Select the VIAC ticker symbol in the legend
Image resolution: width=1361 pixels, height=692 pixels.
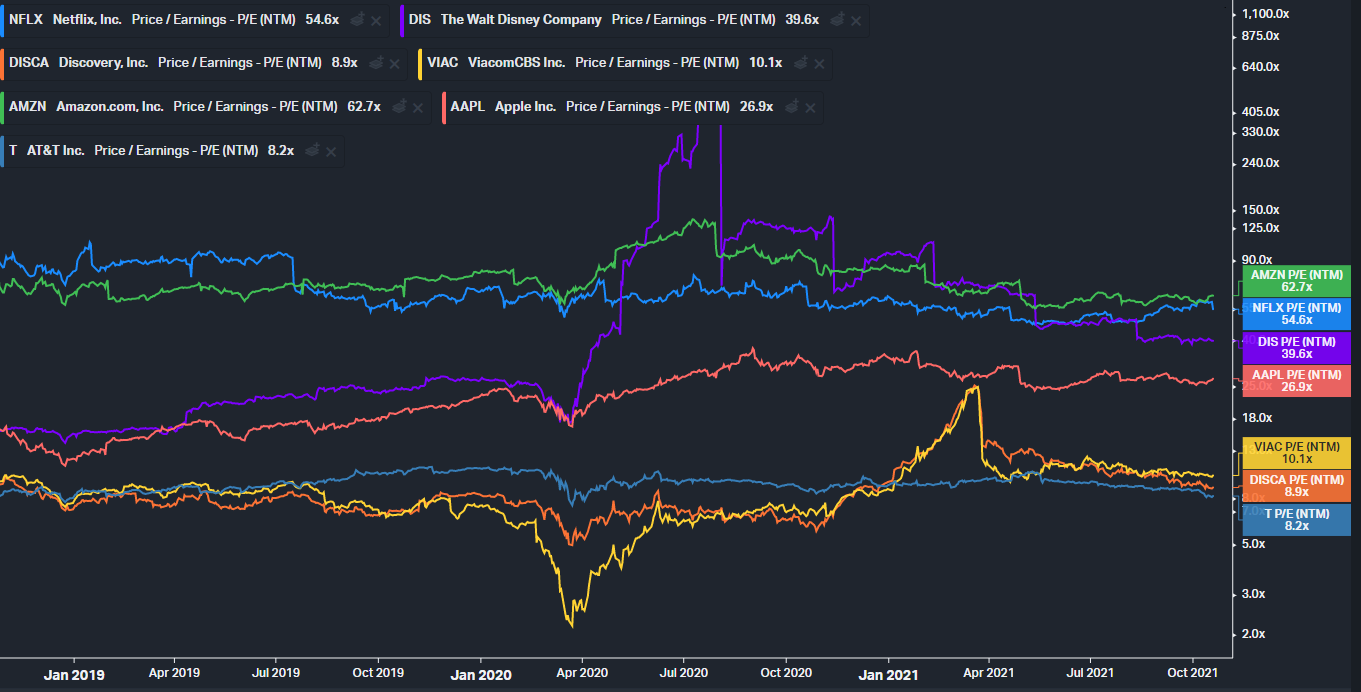tap(442, 62)
